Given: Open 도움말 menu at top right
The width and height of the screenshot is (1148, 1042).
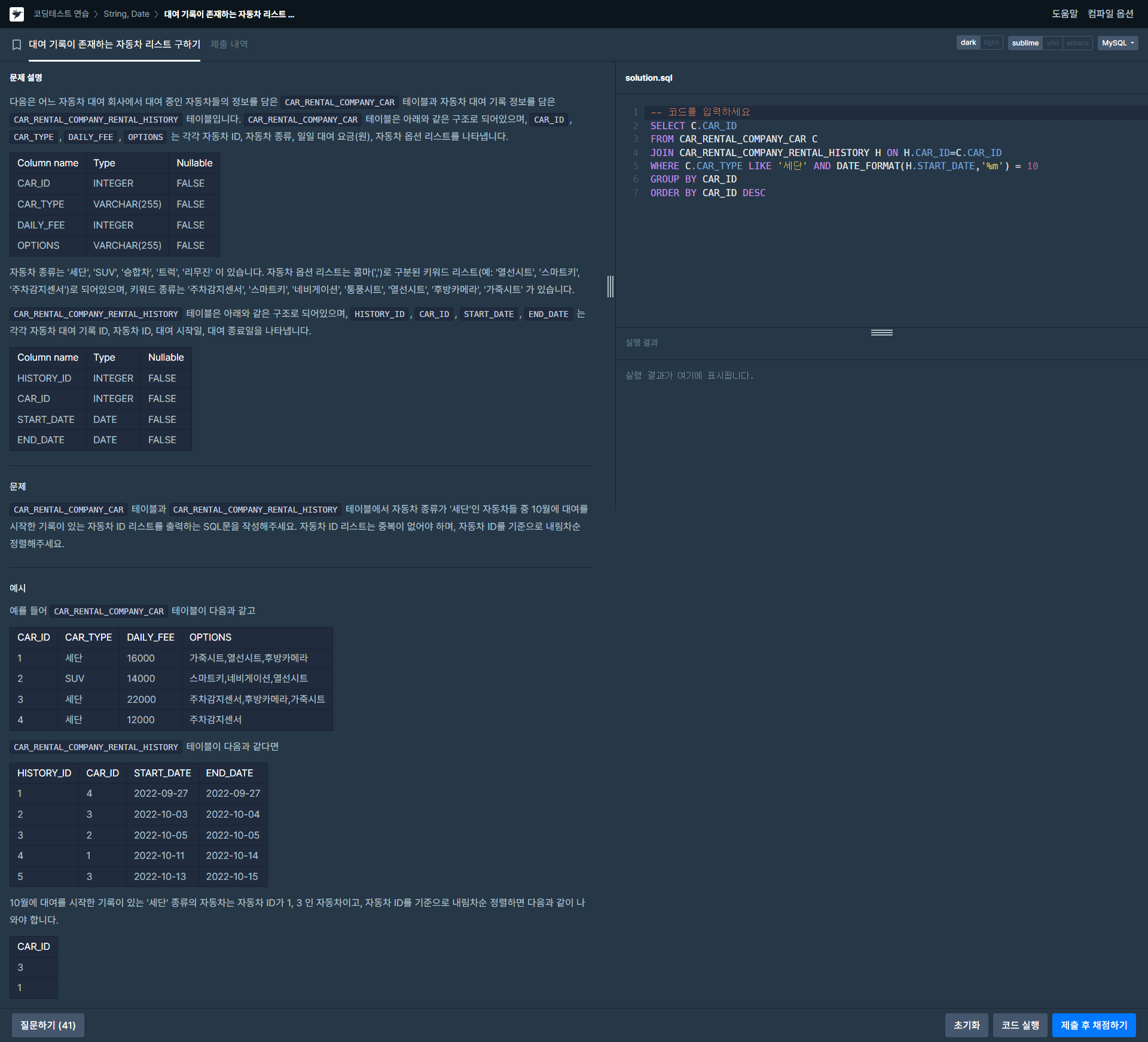Looking at the screenshot, I should pos(1064,14).
